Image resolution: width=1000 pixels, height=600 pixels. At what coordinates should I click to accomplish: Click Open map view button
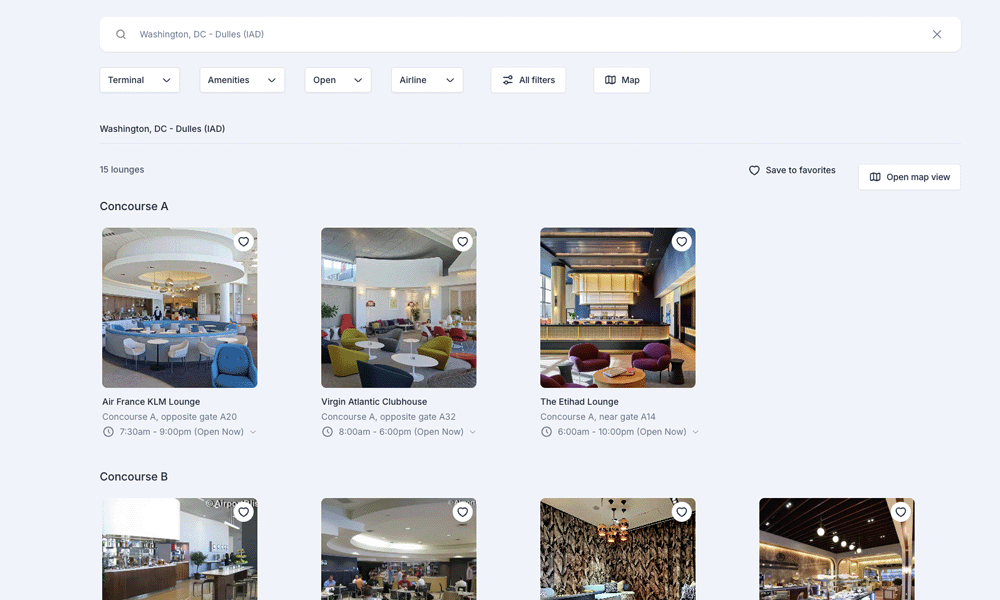pyautogui.click(x=909, y=177)
